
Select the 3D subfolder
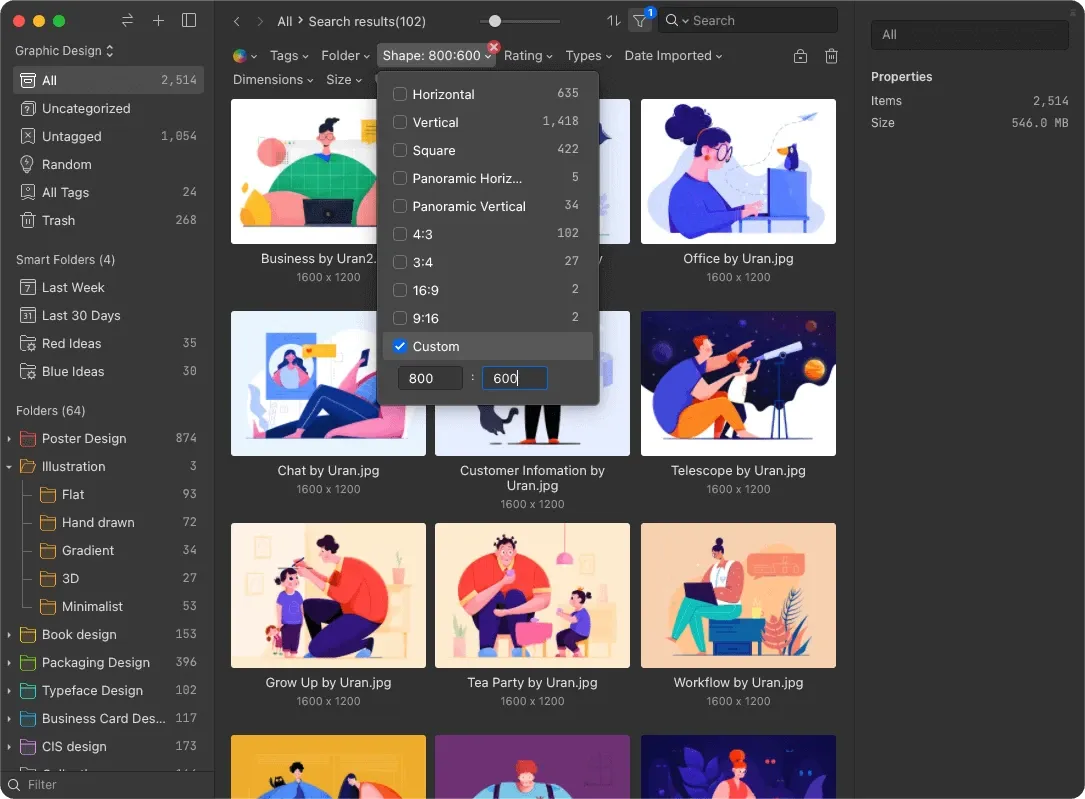point(118,578)
